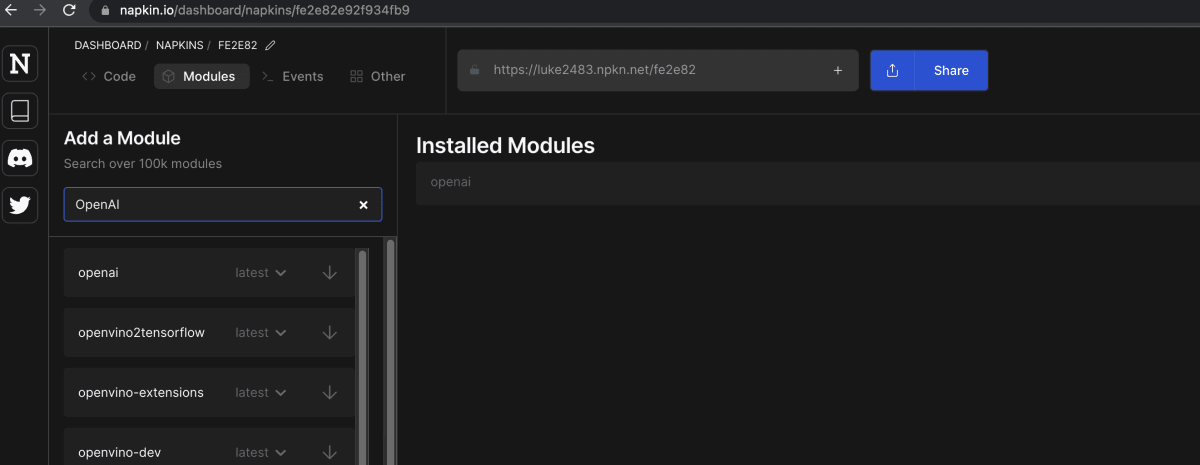Click the openvino-dev result name
This screenshot has width=1200, height=465.
point(119,453)
